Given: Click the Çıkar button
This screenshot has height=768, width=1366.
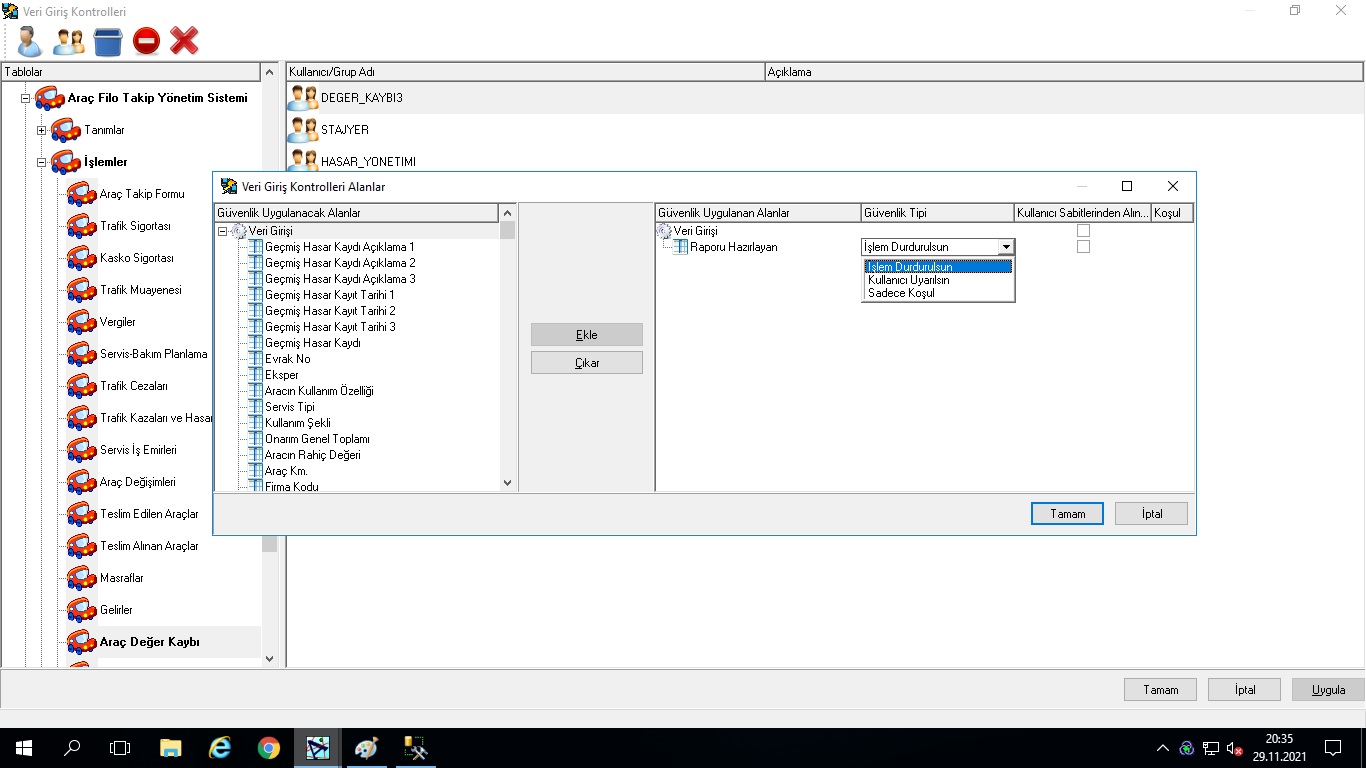Looking at the screenshot, I should (587, 363).
